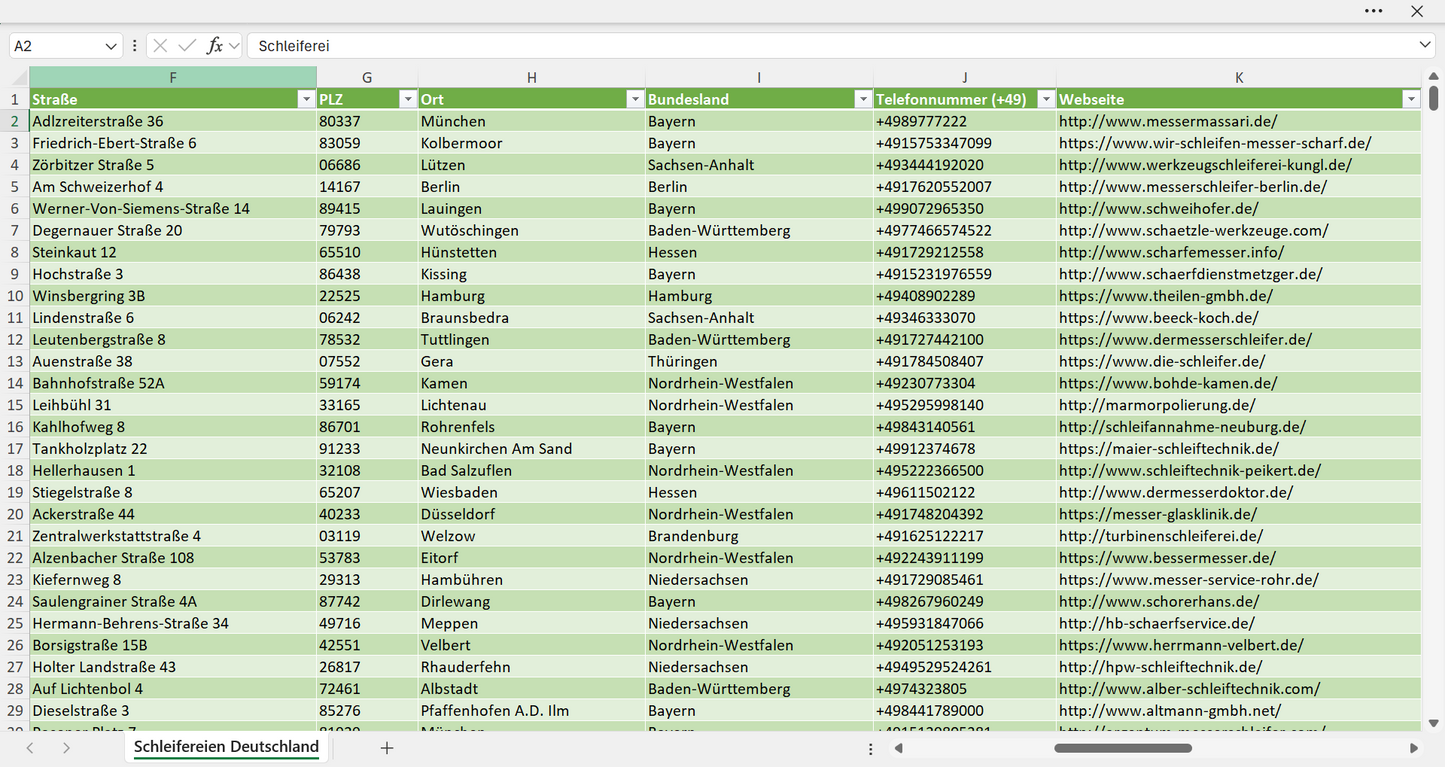Select PLZ cell 49716
Viewport: 1445px width, 767px height.
tap(367, 623)
